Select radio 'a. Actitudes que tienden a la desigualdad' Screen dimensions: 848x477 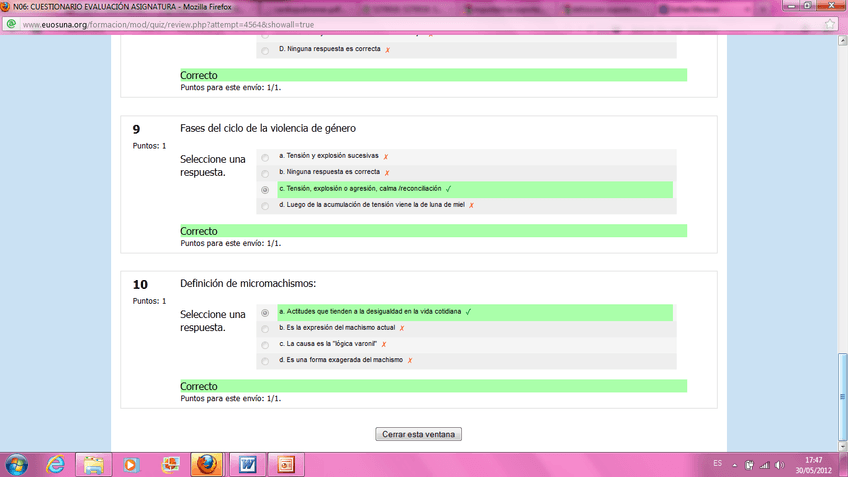click(x=265, y=313)
